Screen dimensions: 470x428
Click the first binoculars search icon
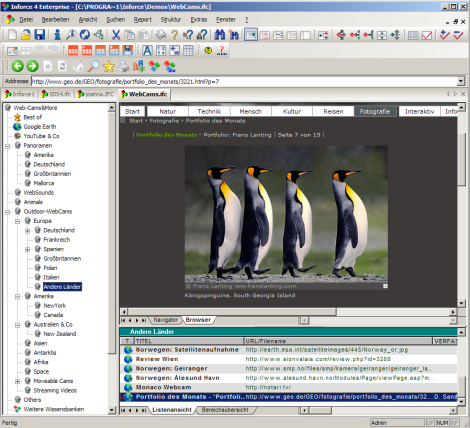(x=220, y=34)
